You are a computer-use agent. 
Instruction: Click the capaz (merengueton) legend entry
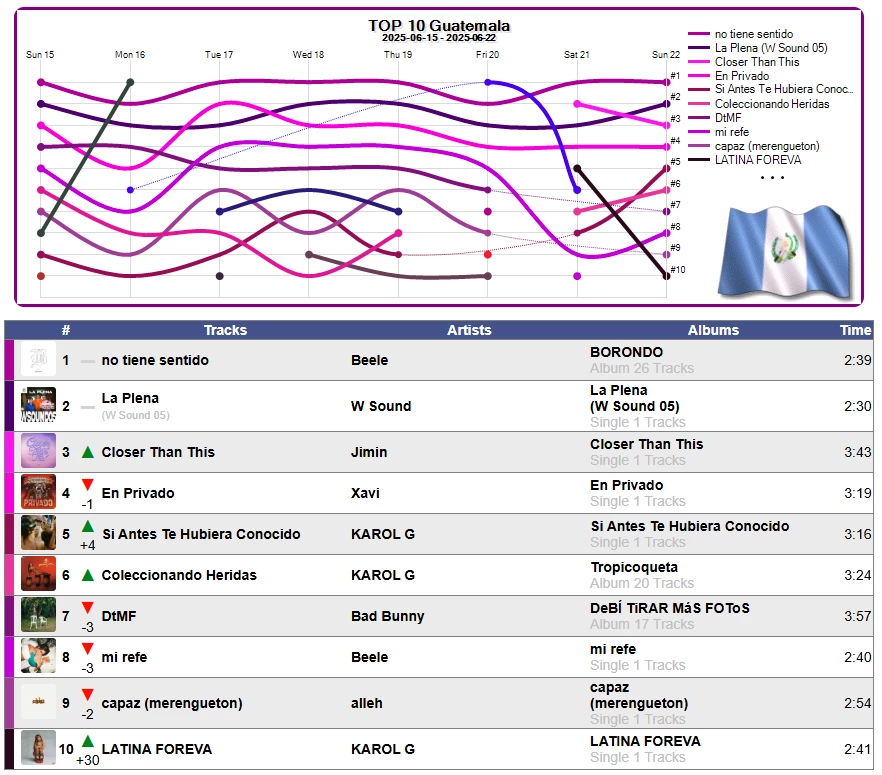[767, 146]
